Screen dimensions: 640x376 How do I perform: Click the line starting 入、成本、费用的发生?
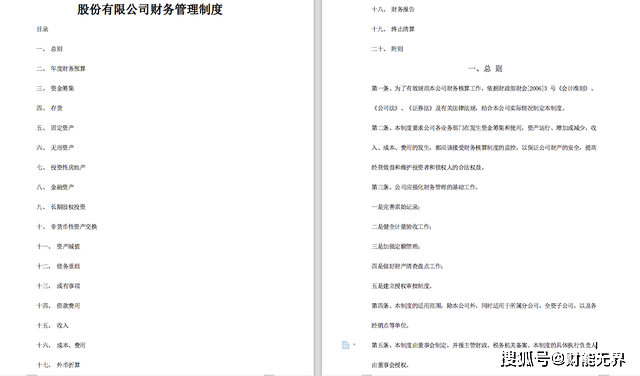click(x=484, y=147)
